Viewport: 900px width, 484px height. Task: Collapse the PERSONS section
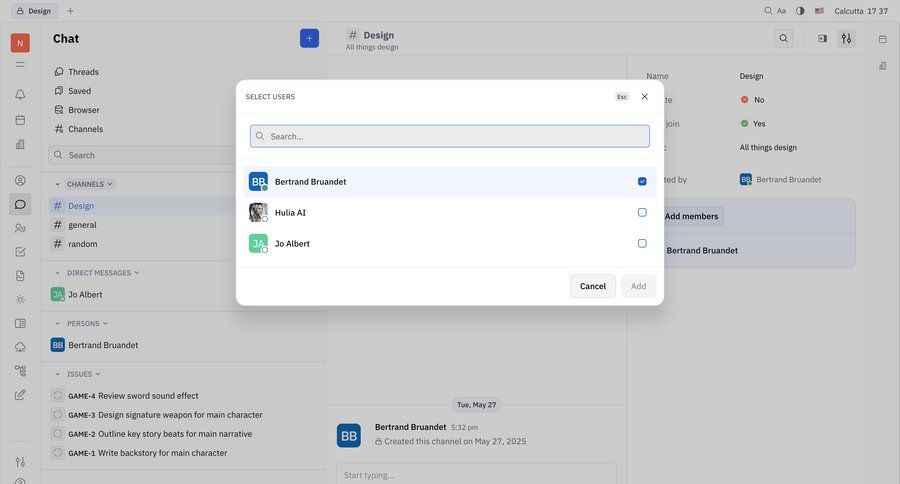[57, 323]
